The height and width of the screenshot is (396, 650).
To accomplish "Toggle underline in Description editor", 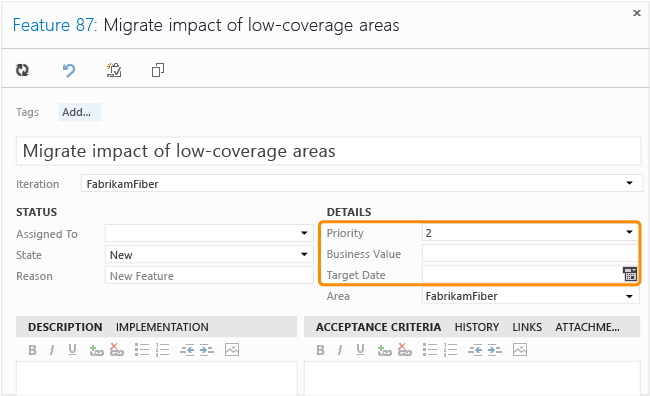I will click(x=72, y=350).
